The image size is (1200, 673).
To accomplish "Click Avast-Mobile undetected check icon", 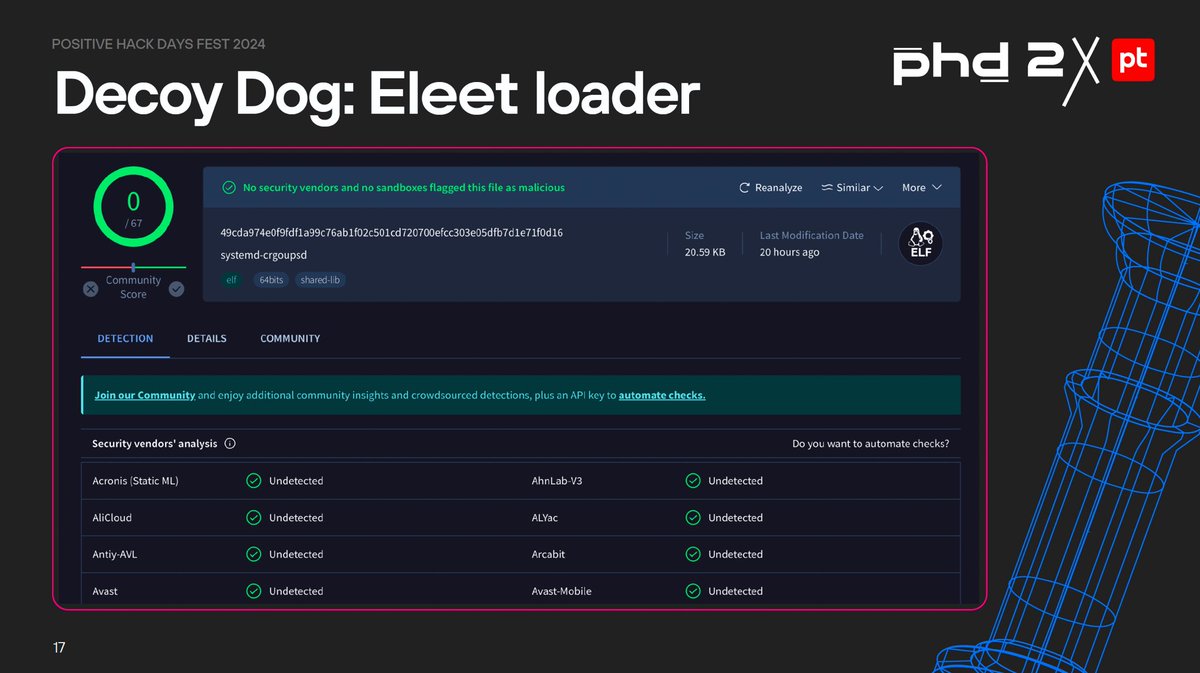I will point(693,591).
